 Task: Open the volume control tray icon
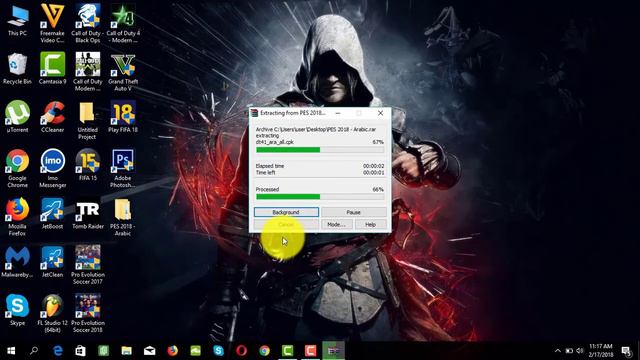click(580, 351)
